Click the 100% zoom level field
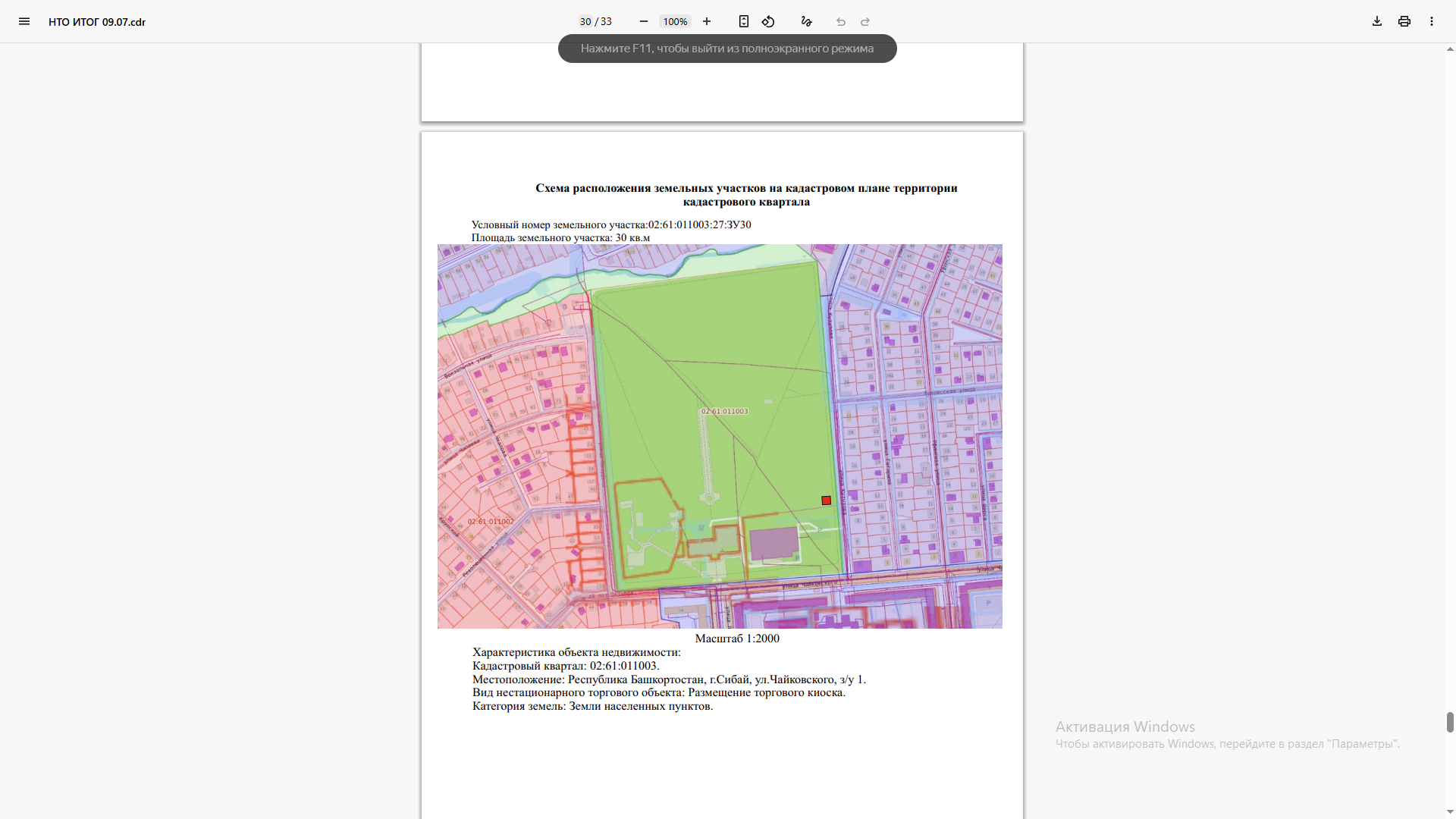 click(x=675, y=21)
